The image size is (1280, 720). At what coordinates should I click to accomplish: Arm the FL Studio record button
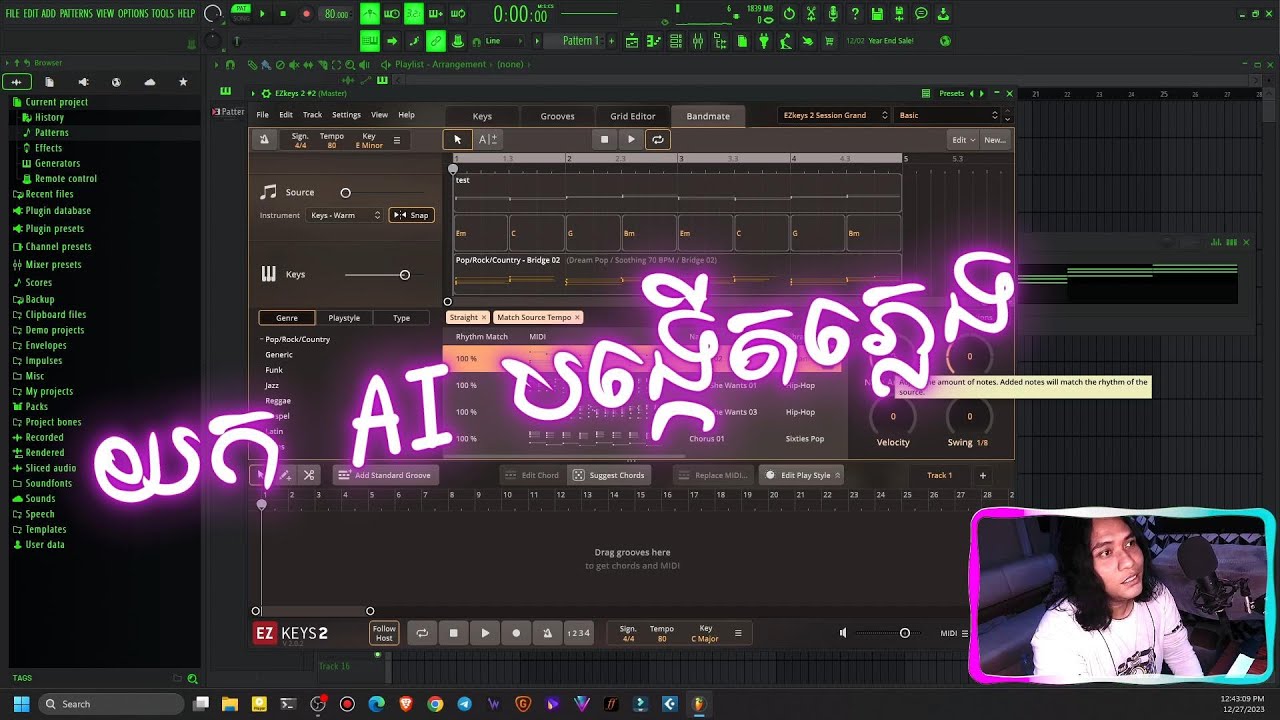(x=306, y=14)
